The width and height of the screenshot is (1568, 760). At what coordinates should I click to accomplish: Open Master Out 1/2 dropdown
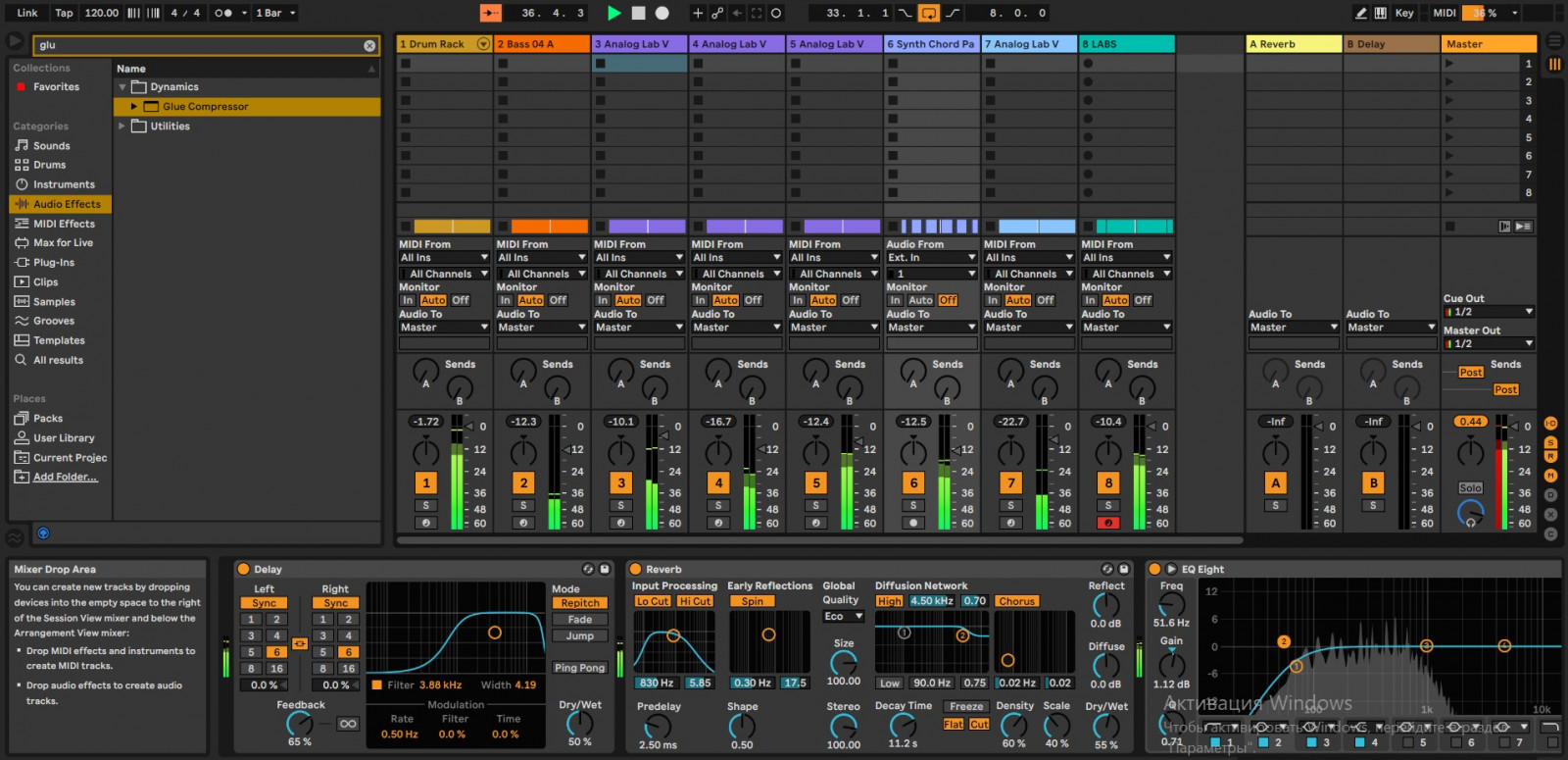coord(1488,343)
